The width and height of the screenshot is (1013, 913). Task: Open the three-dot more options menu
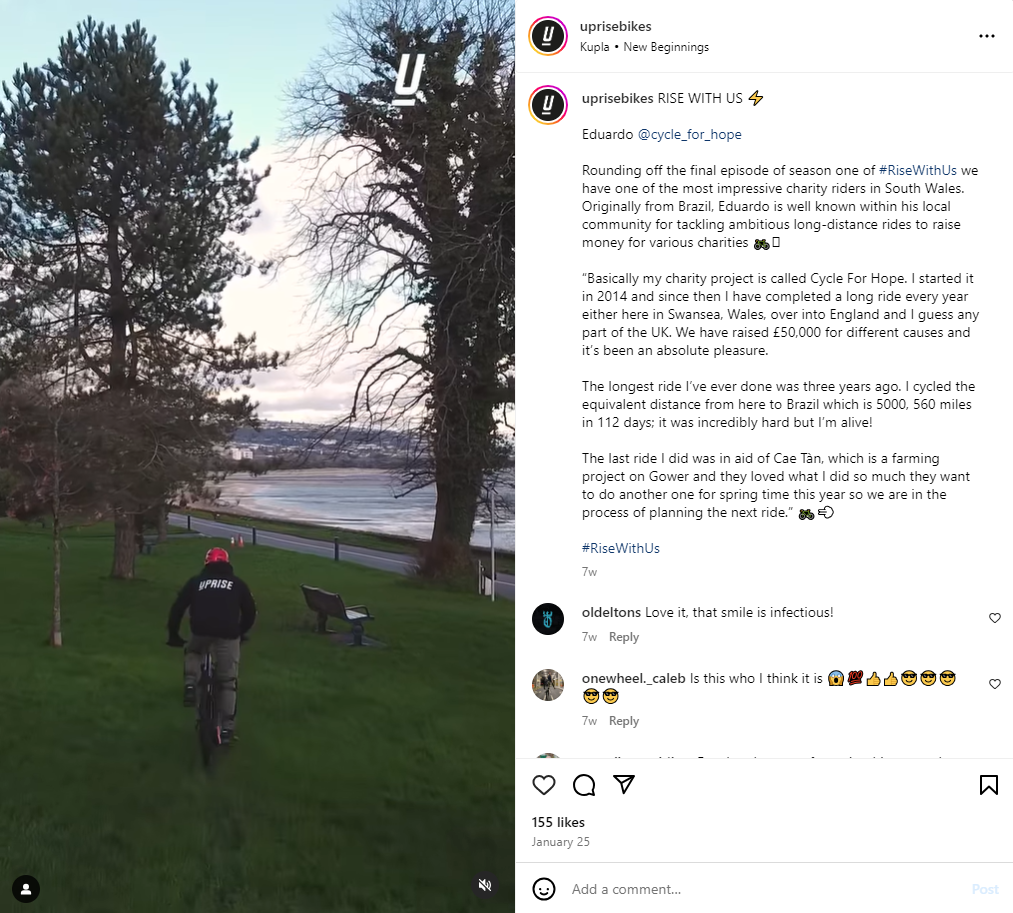click(x=987, y=36)
